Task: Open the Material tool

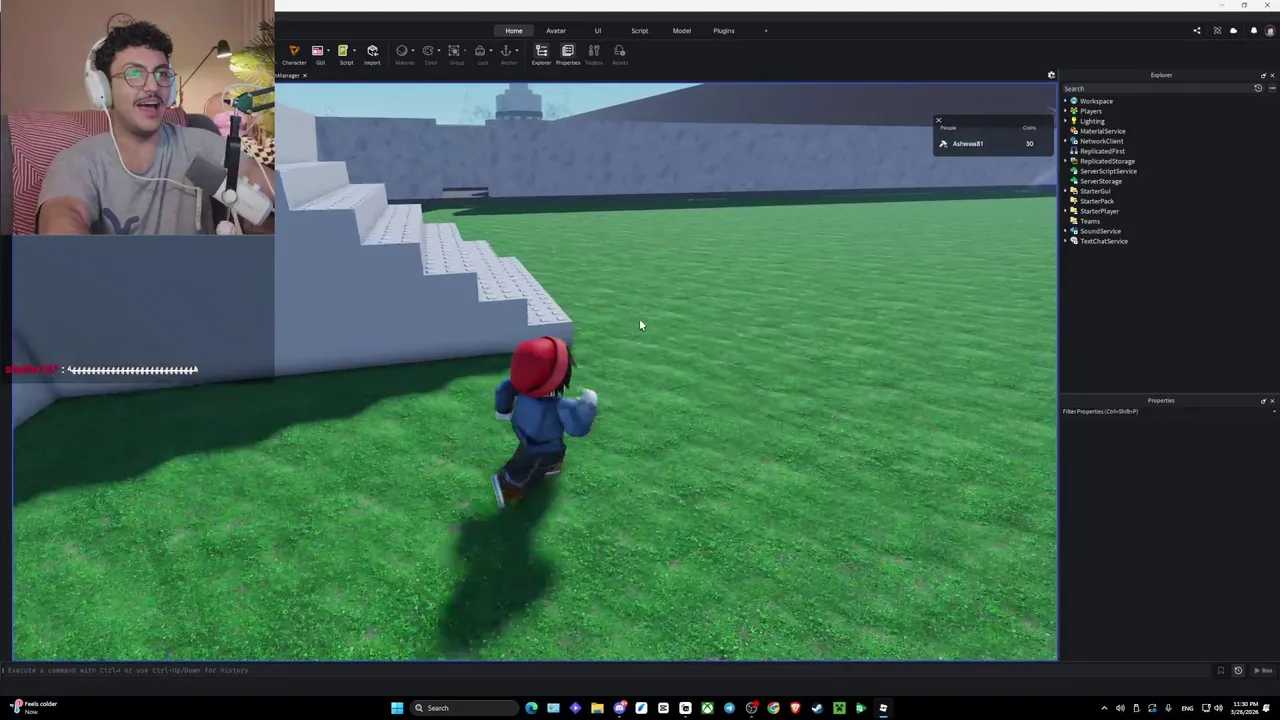Action: click(x=401, y=51)
